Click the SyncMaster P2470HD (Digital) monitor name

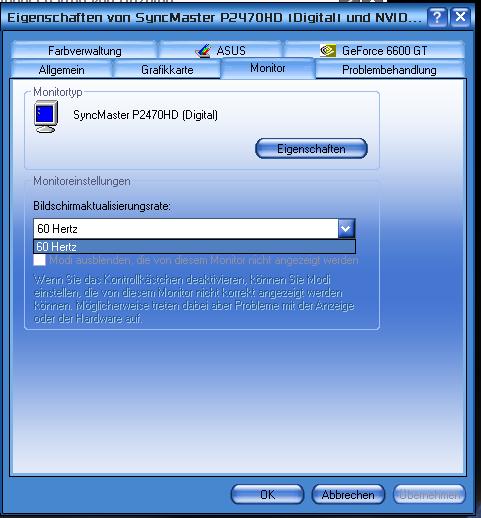point(145,115)
